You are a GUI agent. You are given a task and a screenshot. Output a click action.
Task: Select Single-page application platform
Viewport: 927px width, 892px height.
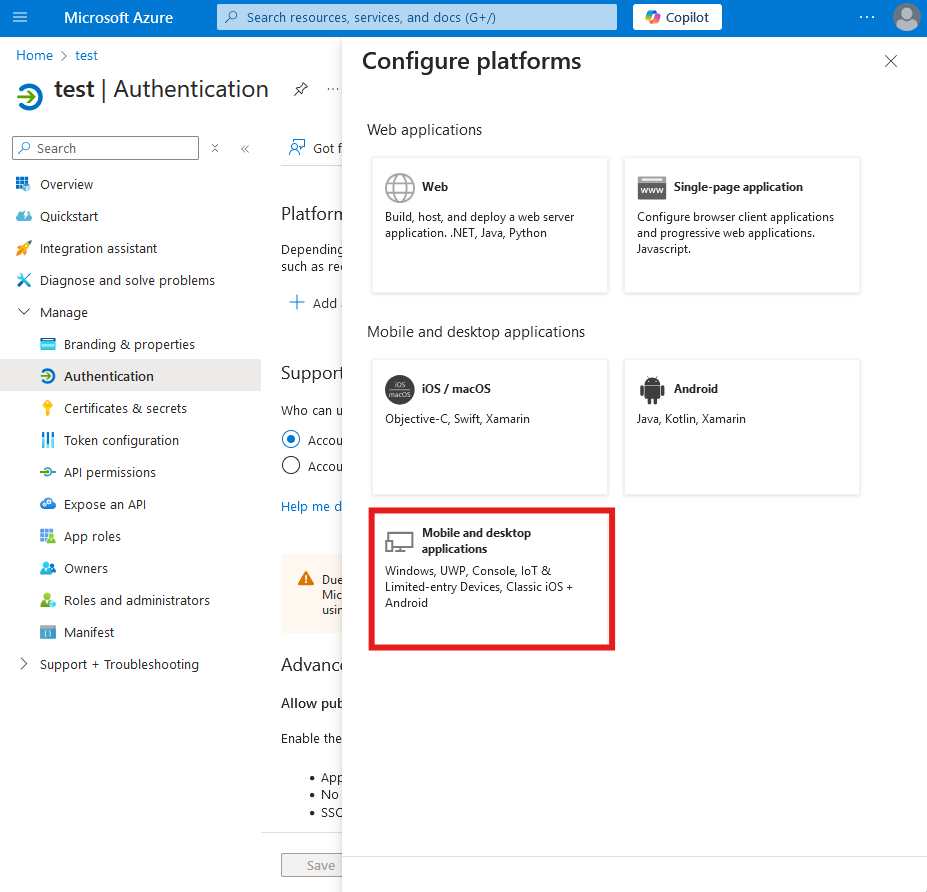point(741,225)
